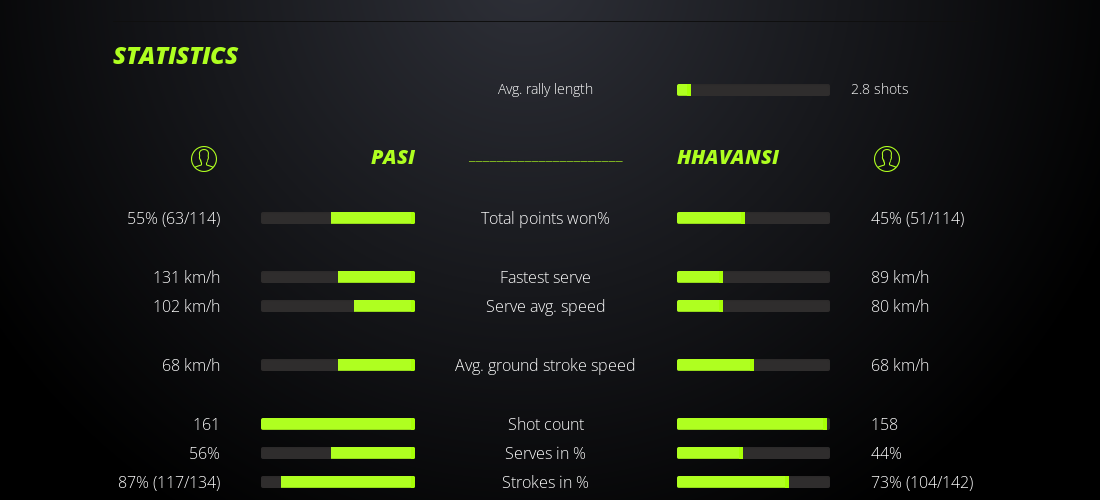Select the PASI player name

tap(393, 157)
